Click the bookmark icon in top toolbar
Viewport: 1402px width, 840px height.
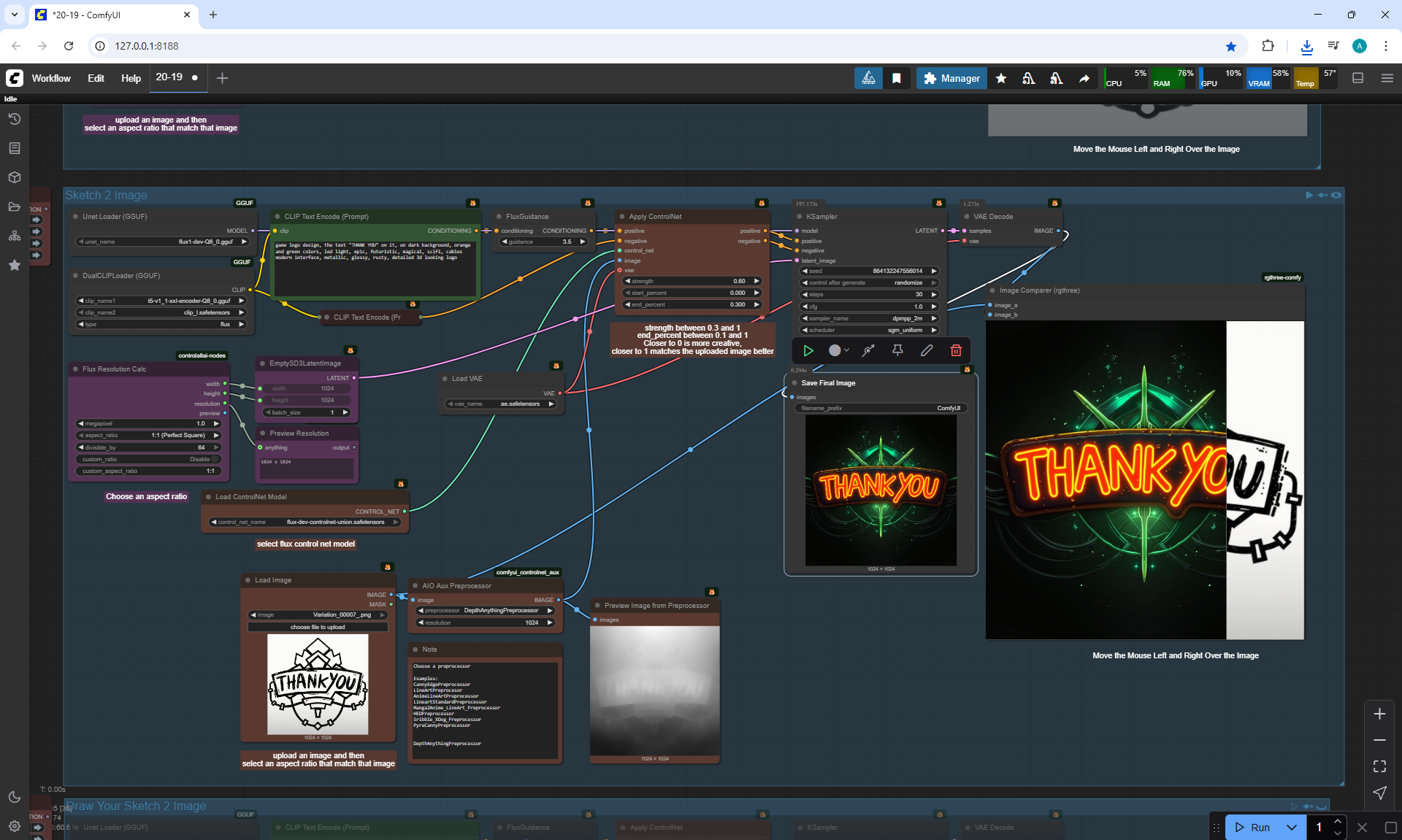tap(897, 78)
